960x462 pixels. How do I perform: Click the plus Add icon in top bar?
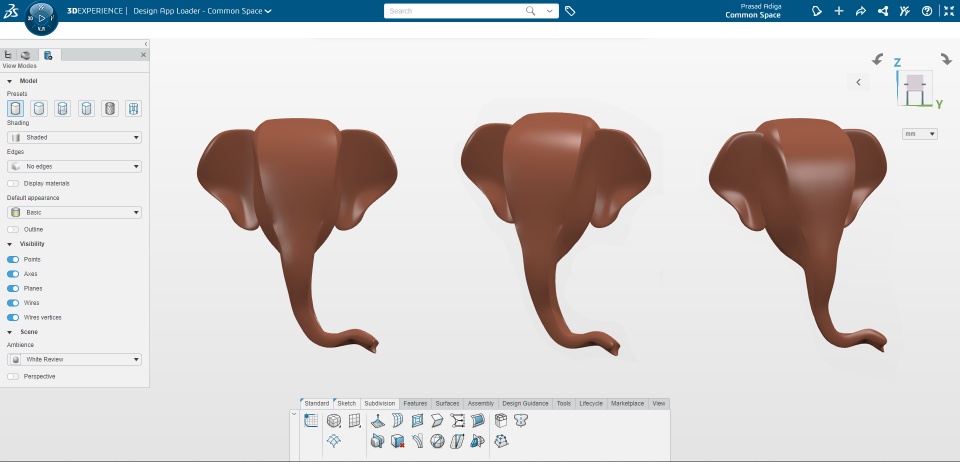pos(839,11)
